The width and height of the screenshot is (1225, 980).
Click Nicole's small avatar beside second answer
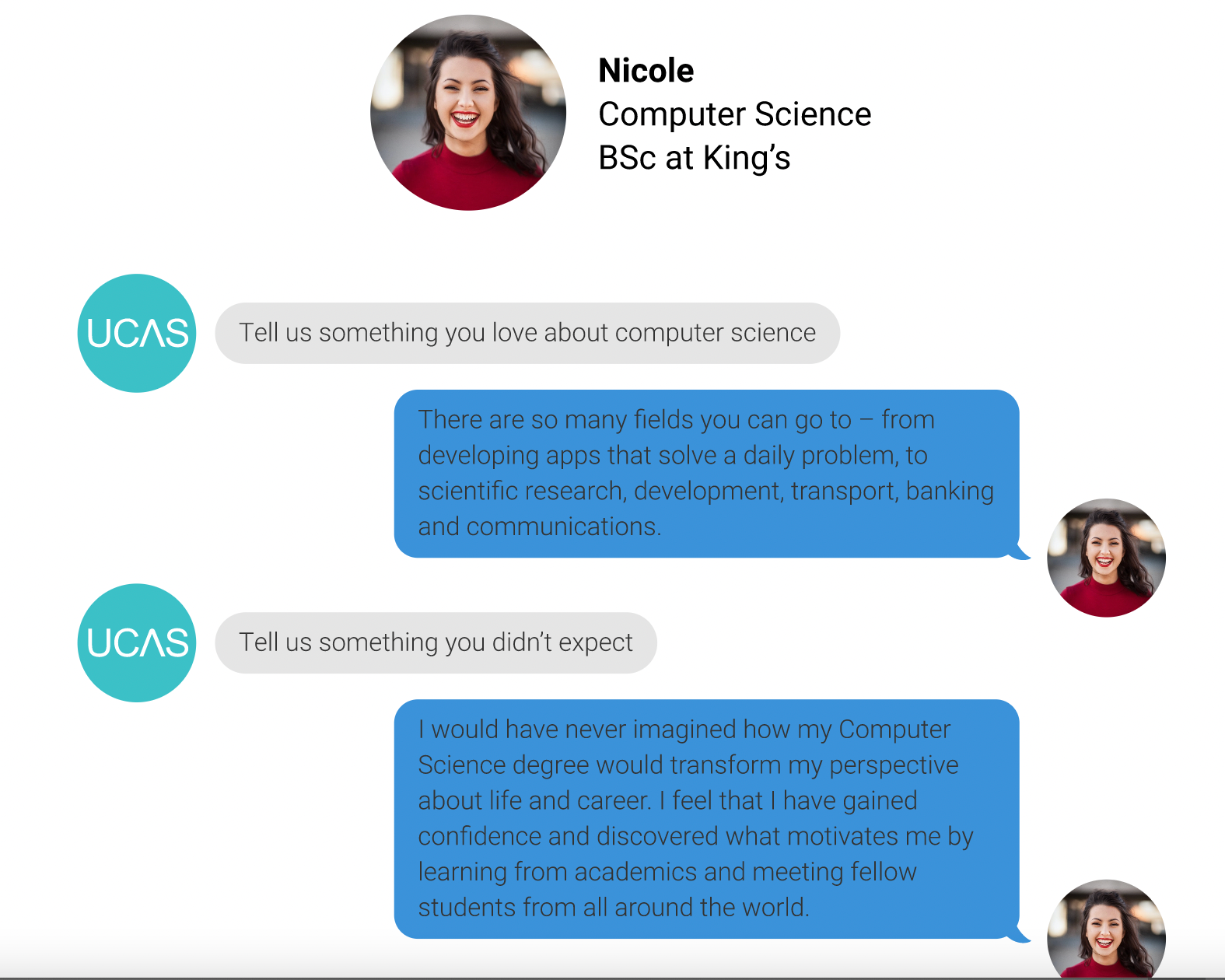tap(1106, 929)
